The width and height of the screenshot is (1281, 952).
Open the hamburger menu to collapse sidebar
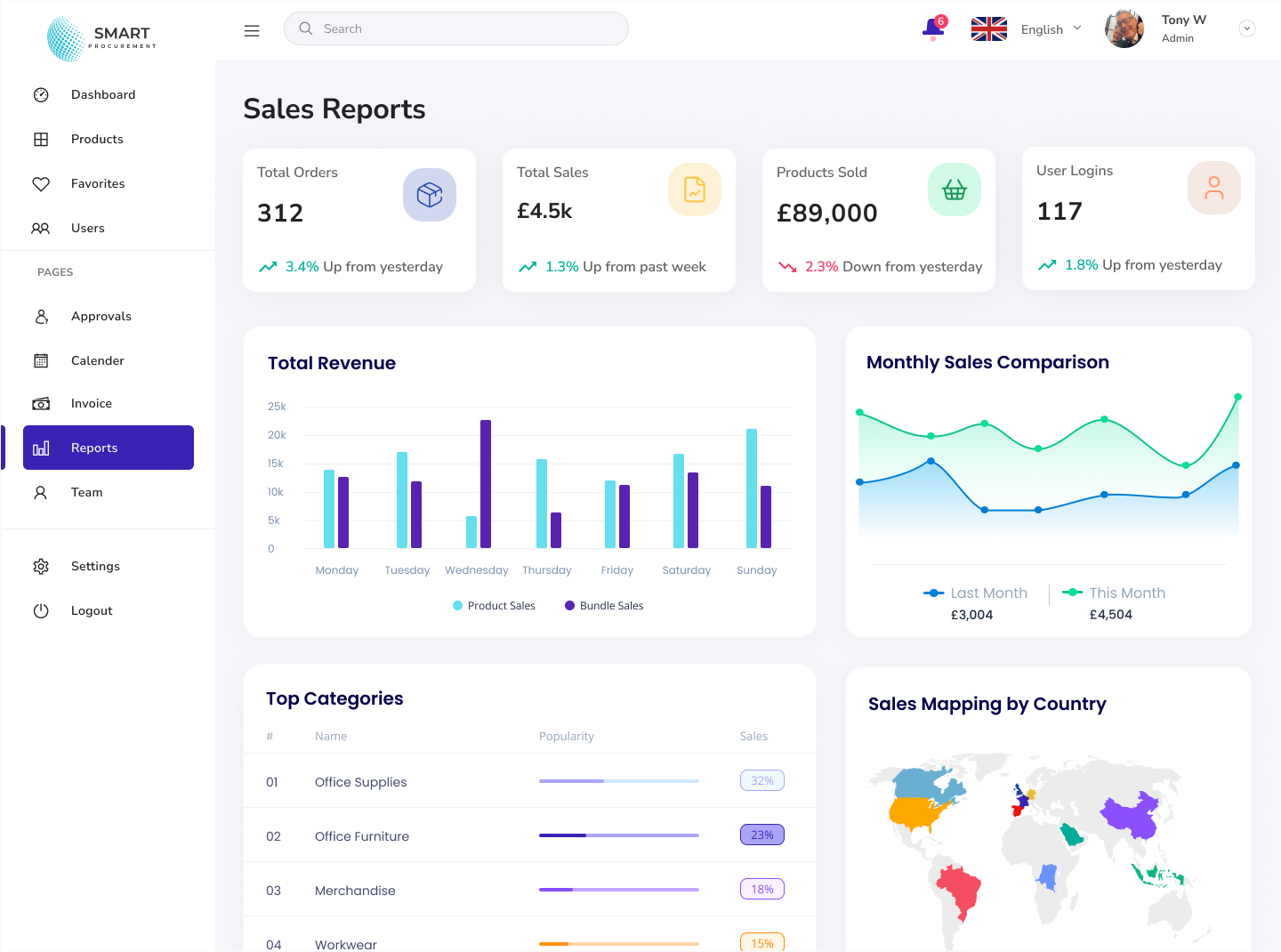(252, 30)
